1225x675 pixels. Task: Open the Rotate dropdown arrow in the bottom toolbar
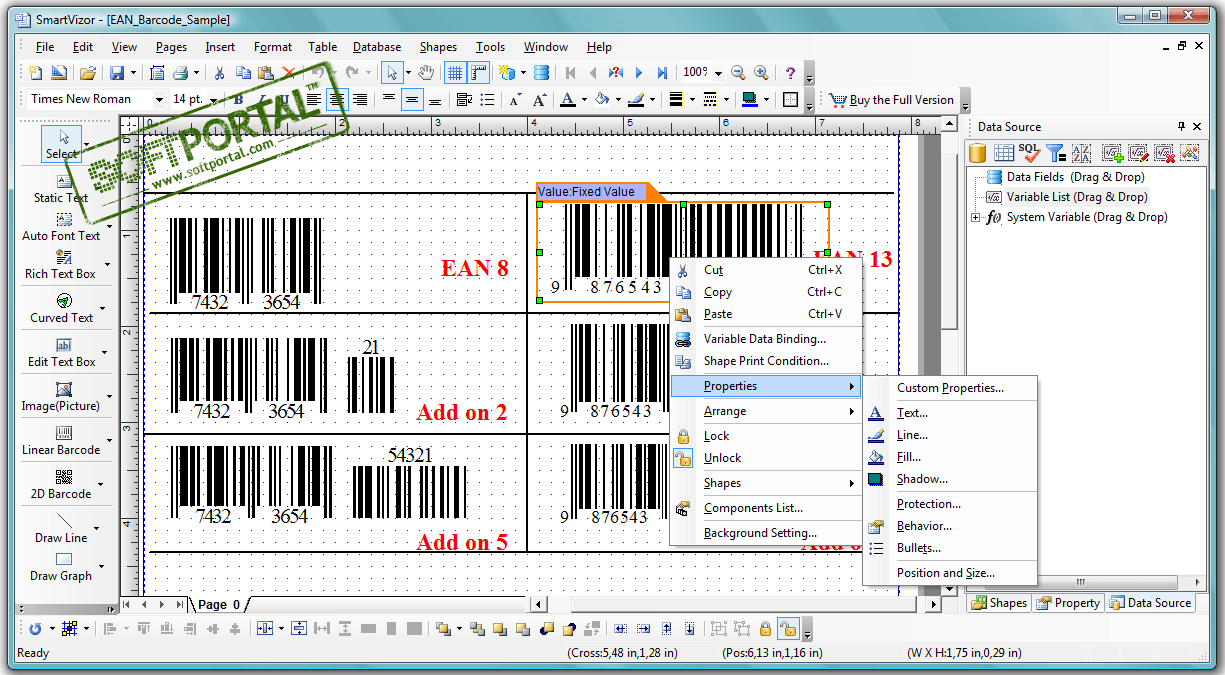click(x=52, y=629)
